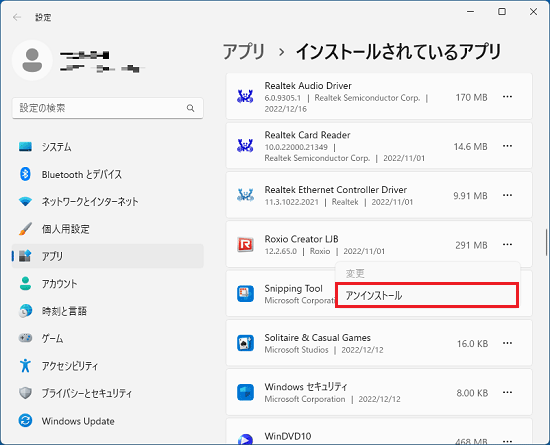Viewport: 550px width, 445px height.
Task: Click the 9.91 MB size value
Action: coord(470,196)
